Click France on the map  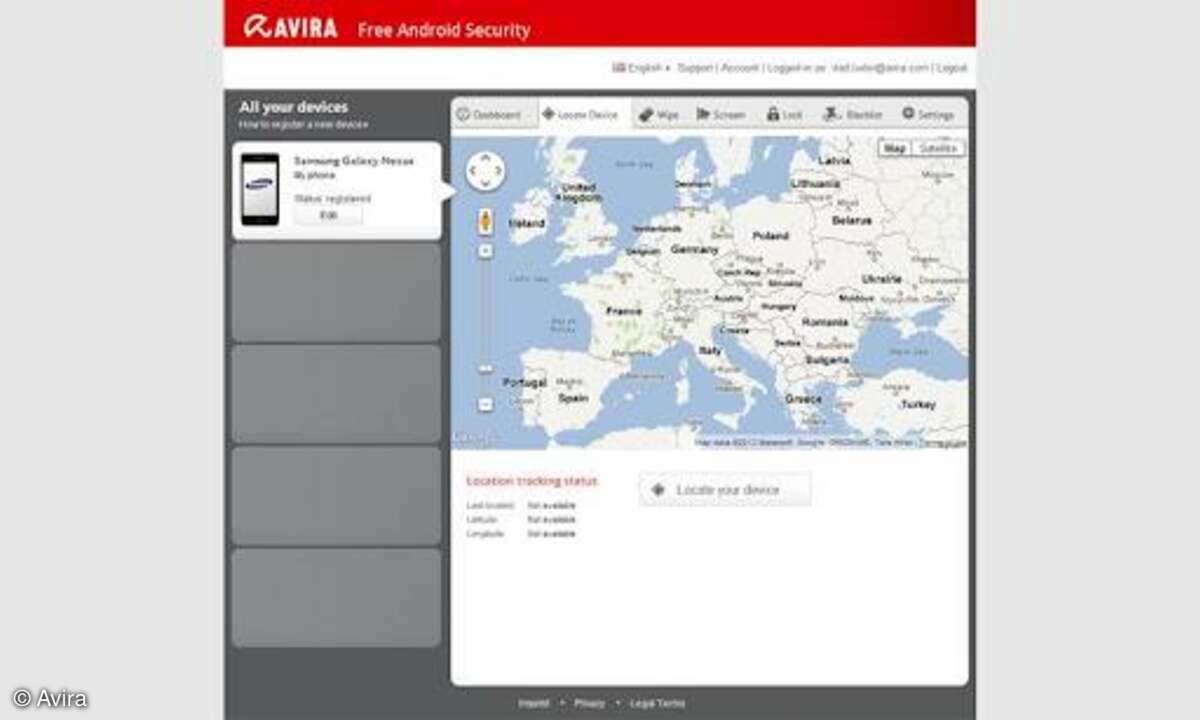[624, 311]
